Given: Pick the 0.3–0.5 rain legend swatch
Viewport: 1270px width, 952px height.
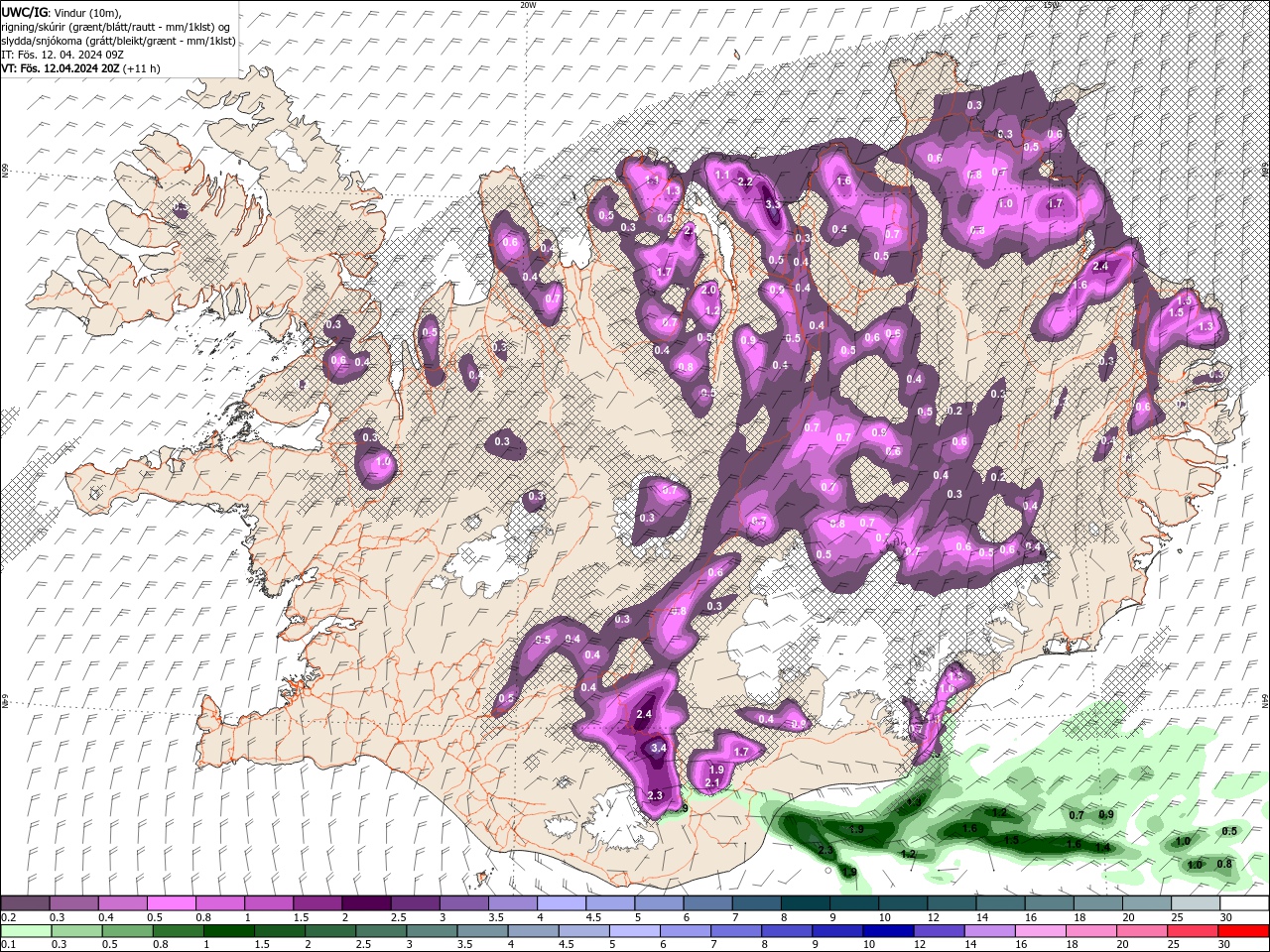Looking at the screenshot, I should (x=76, y=931).
